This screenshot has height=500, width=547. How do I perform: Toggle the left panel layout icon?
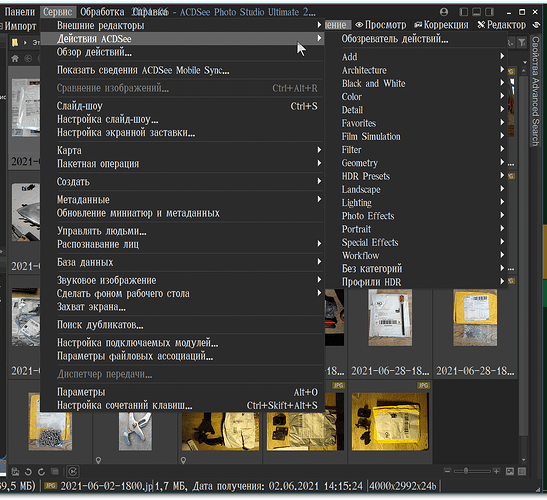coord(464,12)
